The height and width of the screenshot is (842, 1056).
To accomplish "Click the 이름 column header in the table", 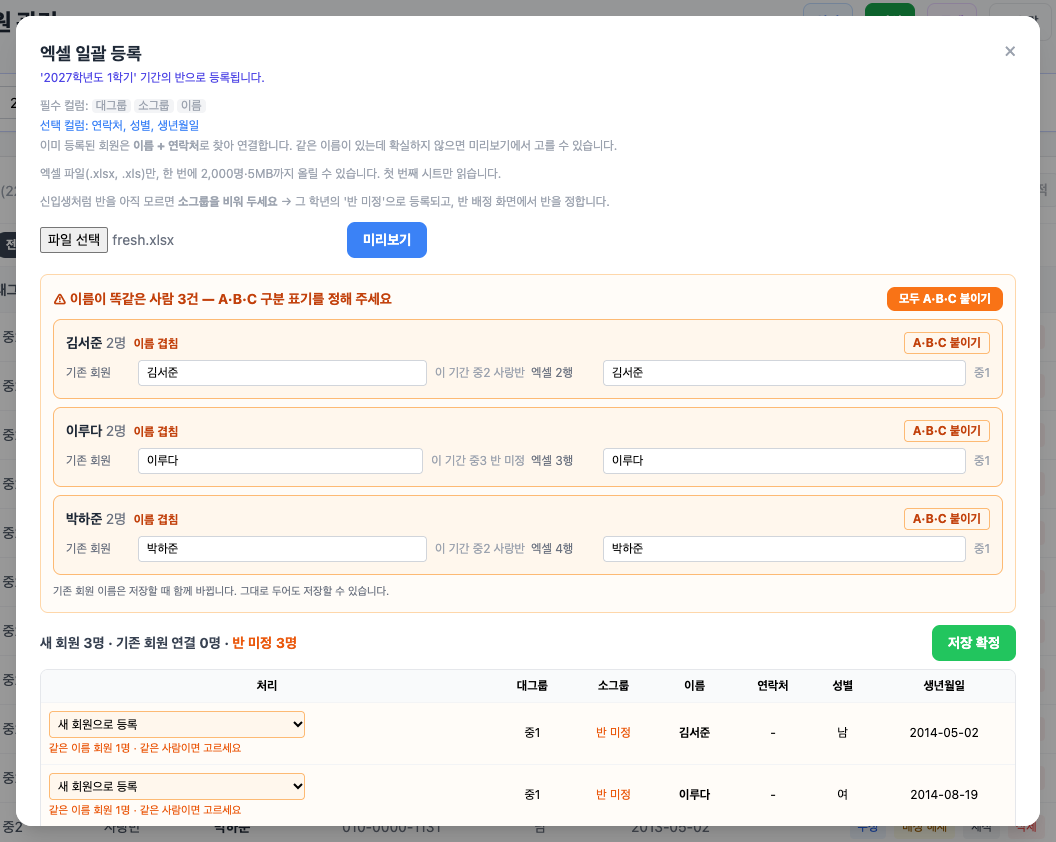I will tap(694, 686).
